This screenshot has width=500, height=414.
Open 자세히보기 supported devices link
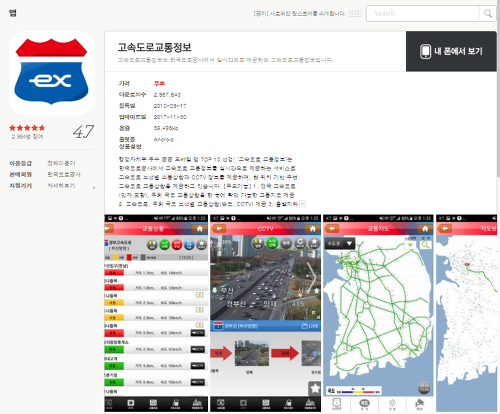61,186
